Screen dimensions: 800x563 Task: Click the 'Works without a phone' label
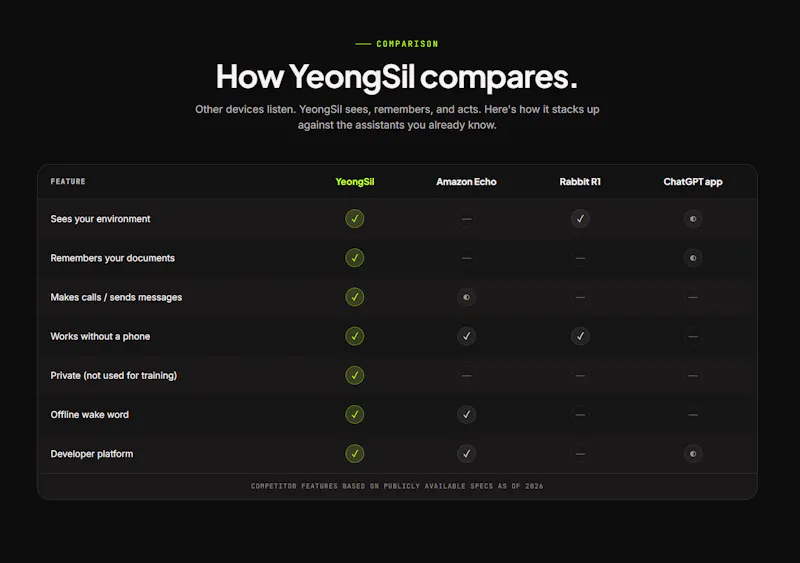click(x=100, y=336)
